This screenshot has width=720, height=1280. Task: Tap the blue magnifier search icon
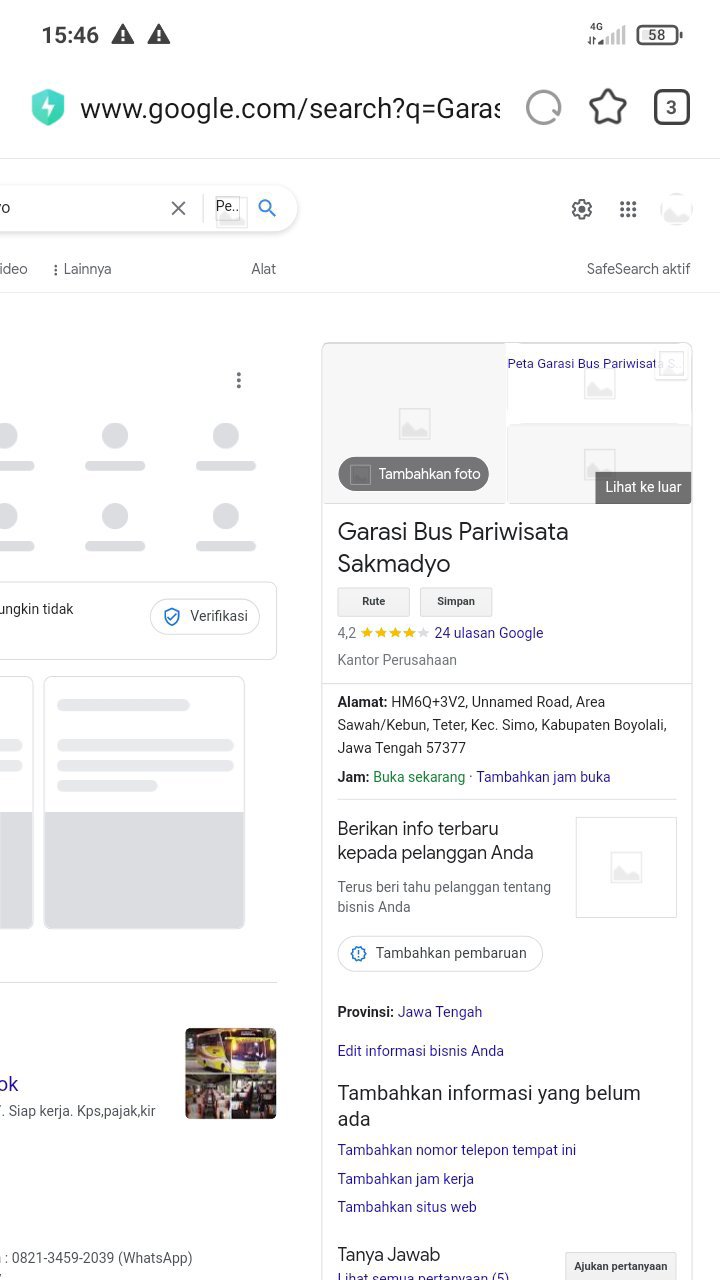pos(267,208)
